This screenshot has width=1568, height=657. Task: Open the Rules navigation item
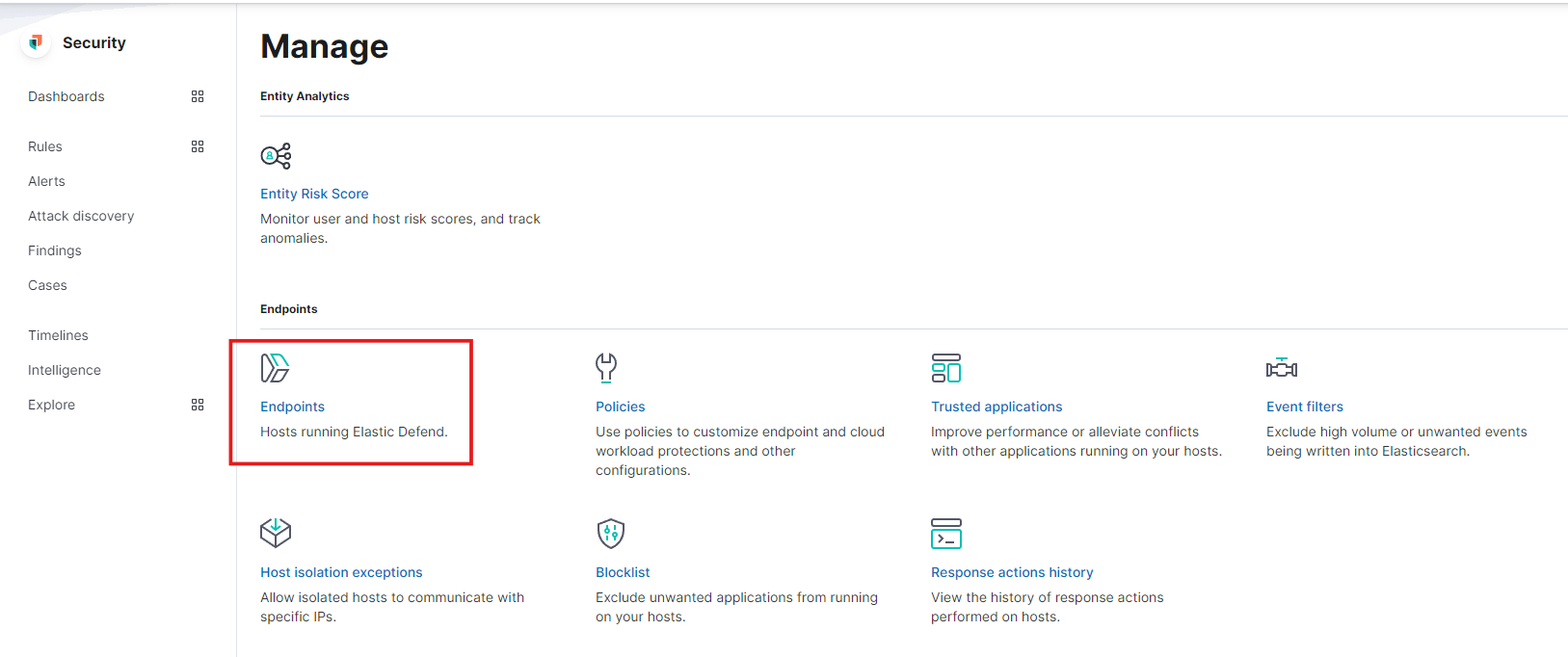pos(45,146)
